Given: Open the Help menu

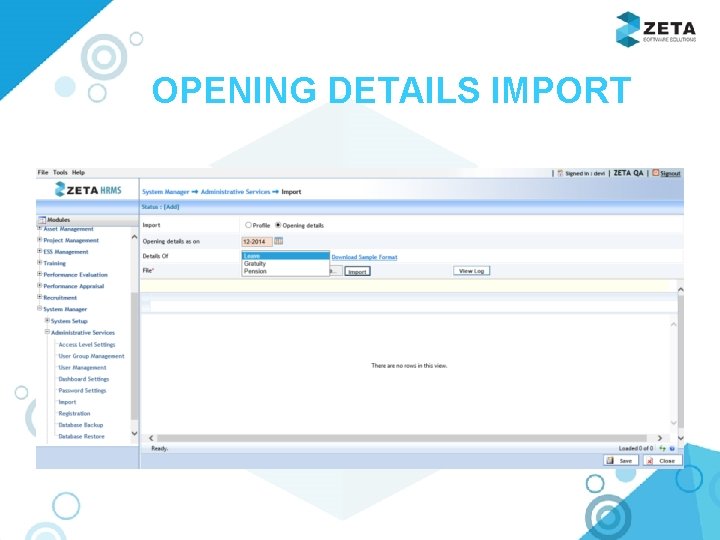Looking at the screenshot, I should [78, 173].
